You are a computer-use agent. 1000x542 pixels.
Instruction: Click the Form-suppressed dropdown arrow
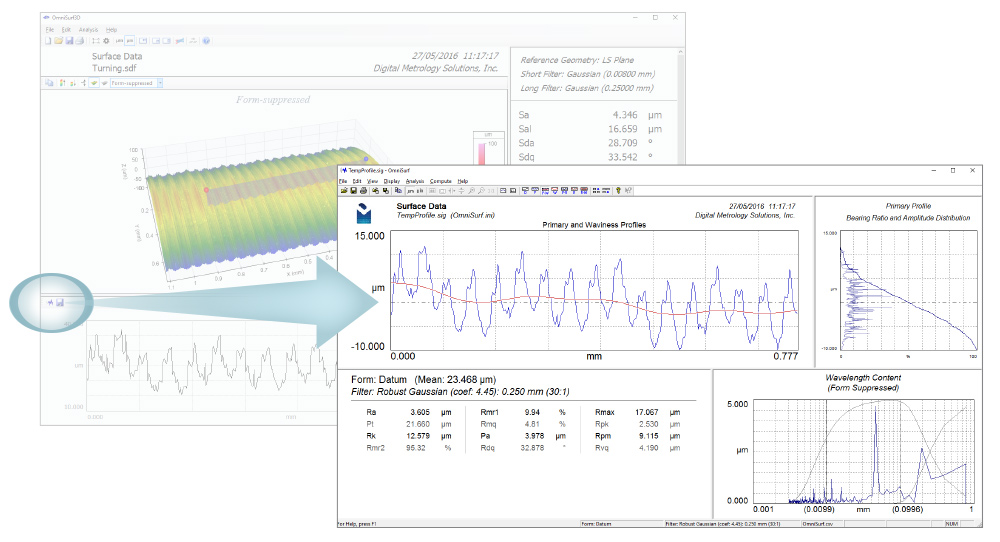pyautogui.click(x=160, y=83)
